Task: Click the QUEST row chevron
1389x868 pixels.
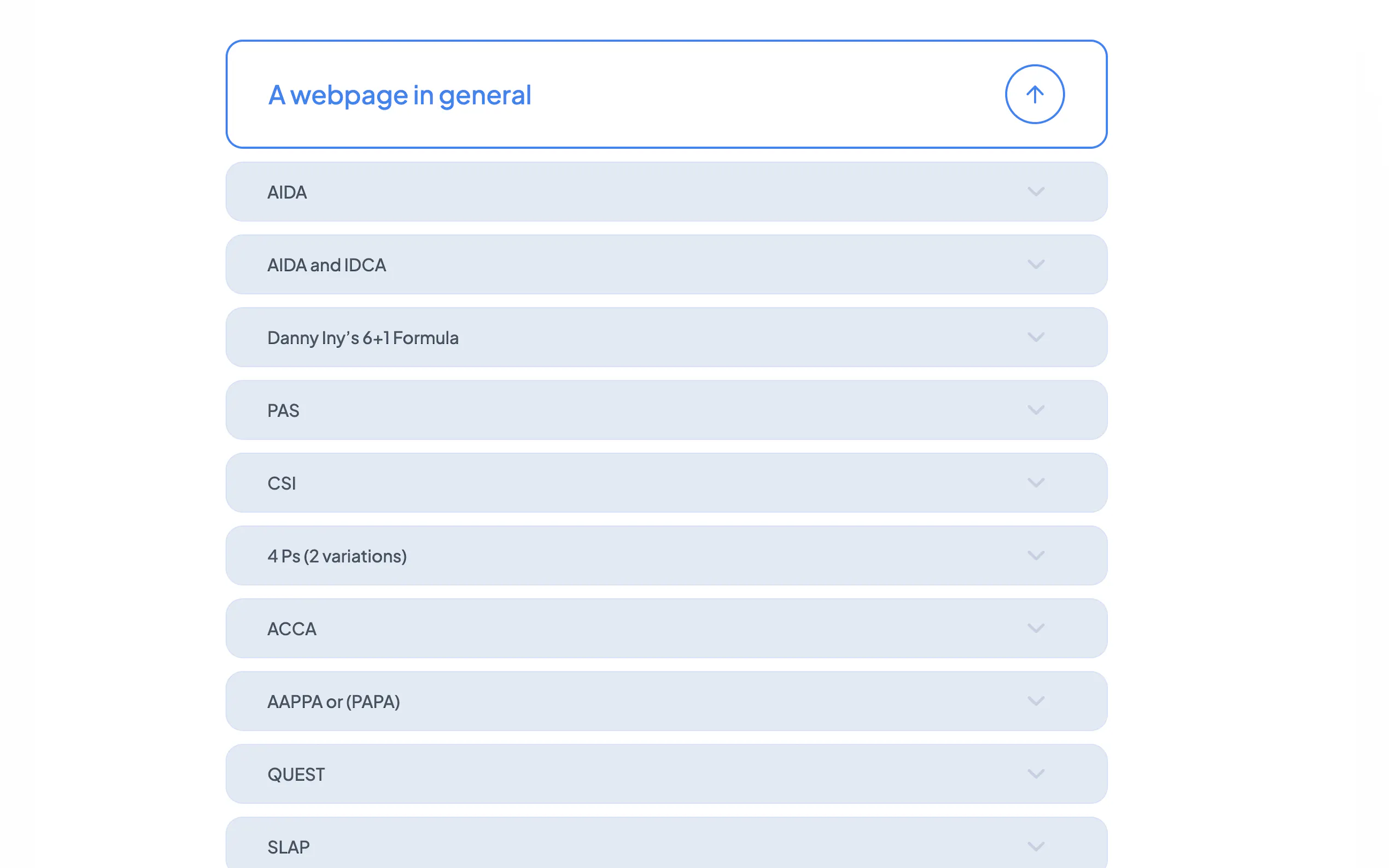Action: click(x=1035, y=774)
